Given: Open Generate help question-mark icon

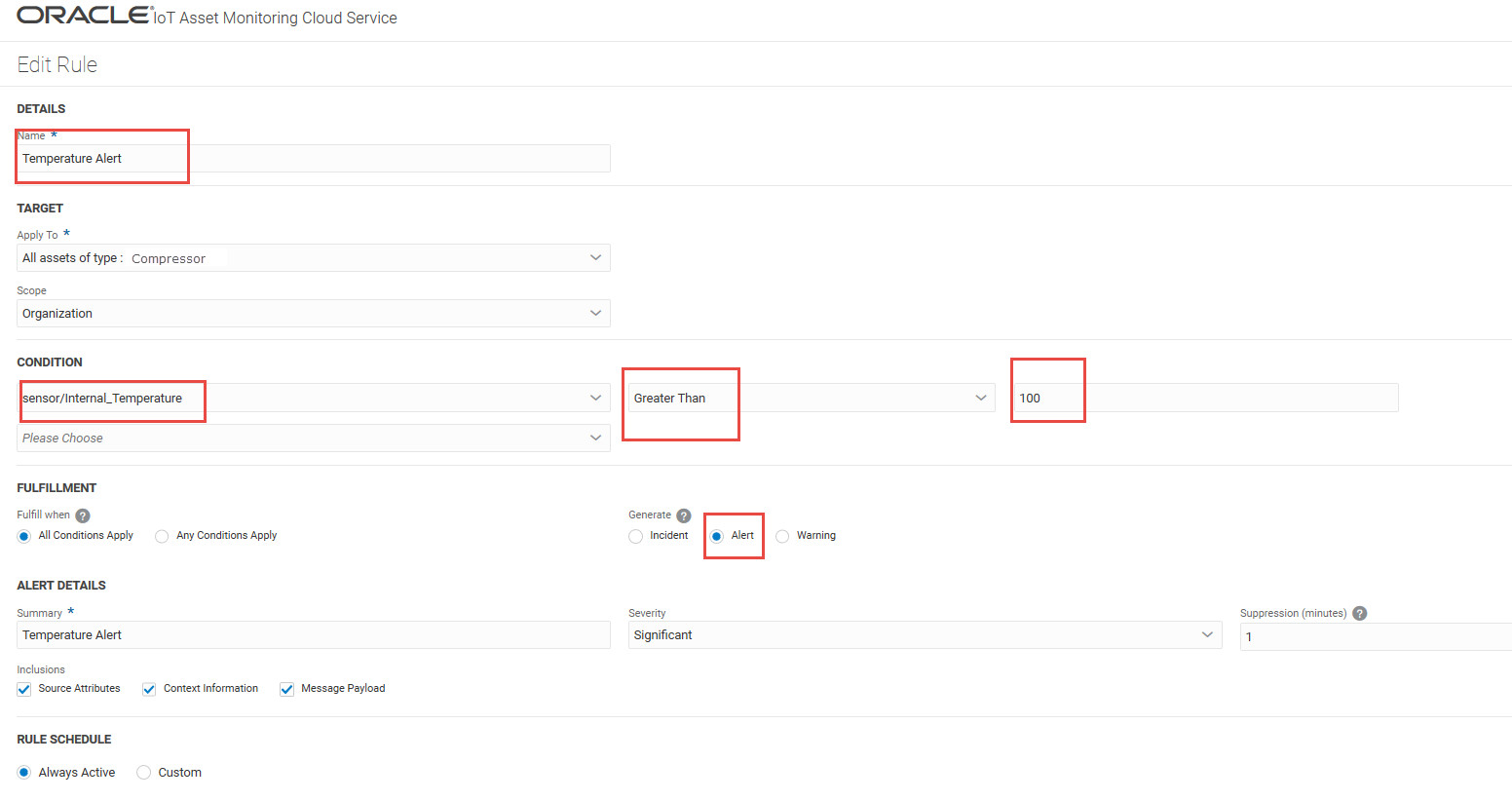Looking at the screenshot, I should [x=684, y=515].
